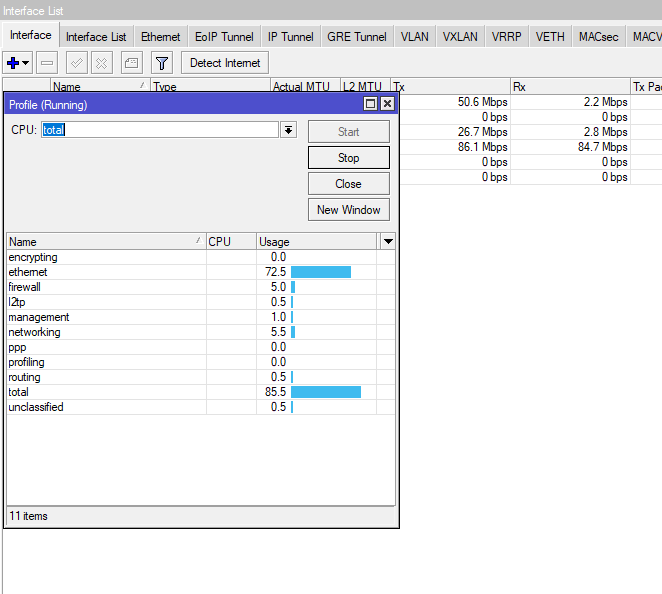Viewport: 662px width, 594px height.
Task: Click the greyed Start button
Action: tap(349, 132)
